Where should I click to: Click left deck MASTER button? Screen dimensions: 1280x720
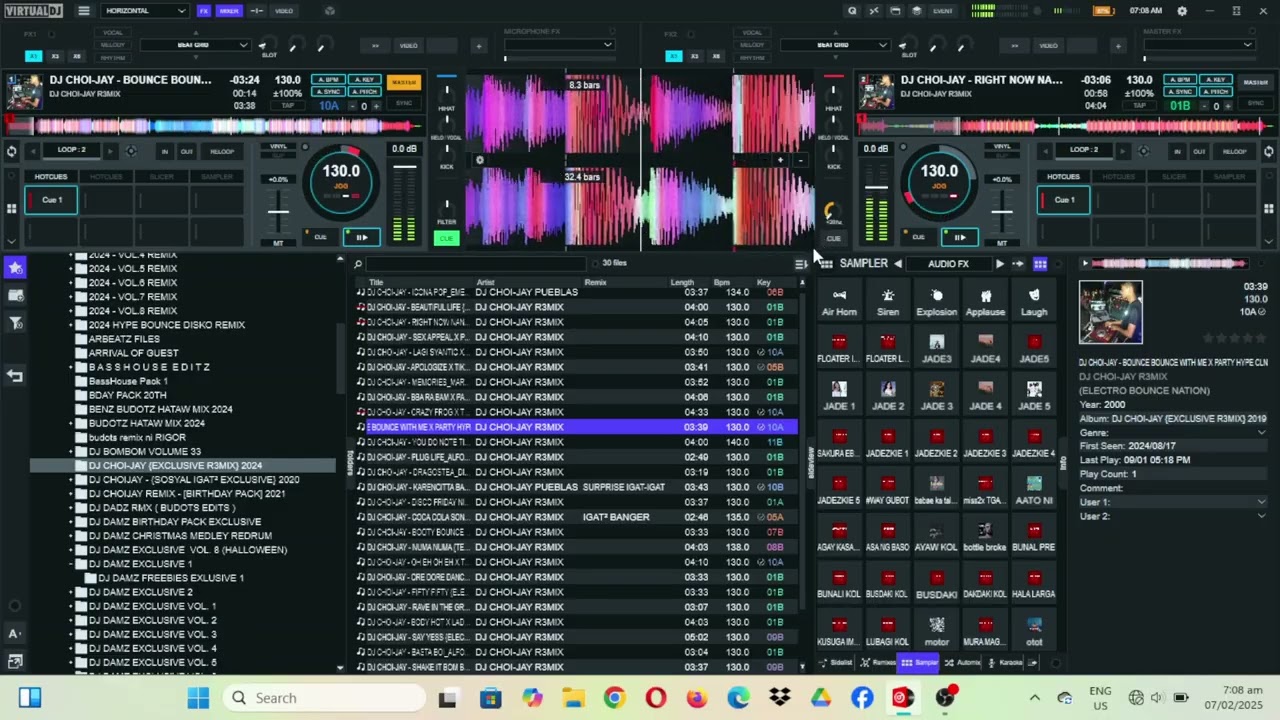[x=404, y=82]
